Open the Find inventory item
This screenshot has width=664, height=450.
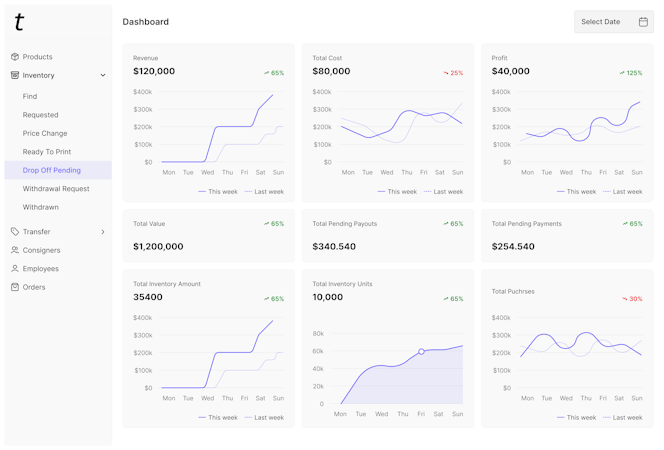30,96
